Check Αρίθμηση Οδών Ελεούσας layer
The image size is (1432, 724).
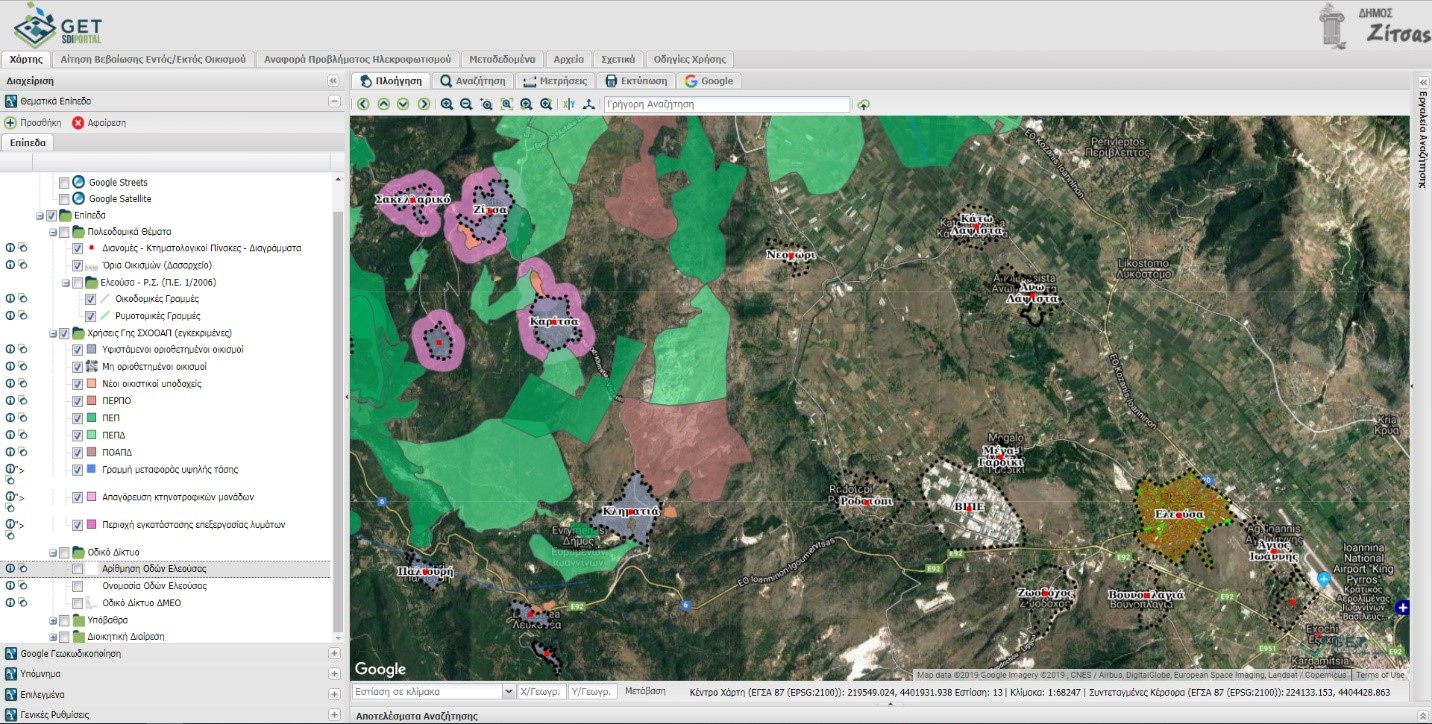pyautogui.click(x=77, y=569)
